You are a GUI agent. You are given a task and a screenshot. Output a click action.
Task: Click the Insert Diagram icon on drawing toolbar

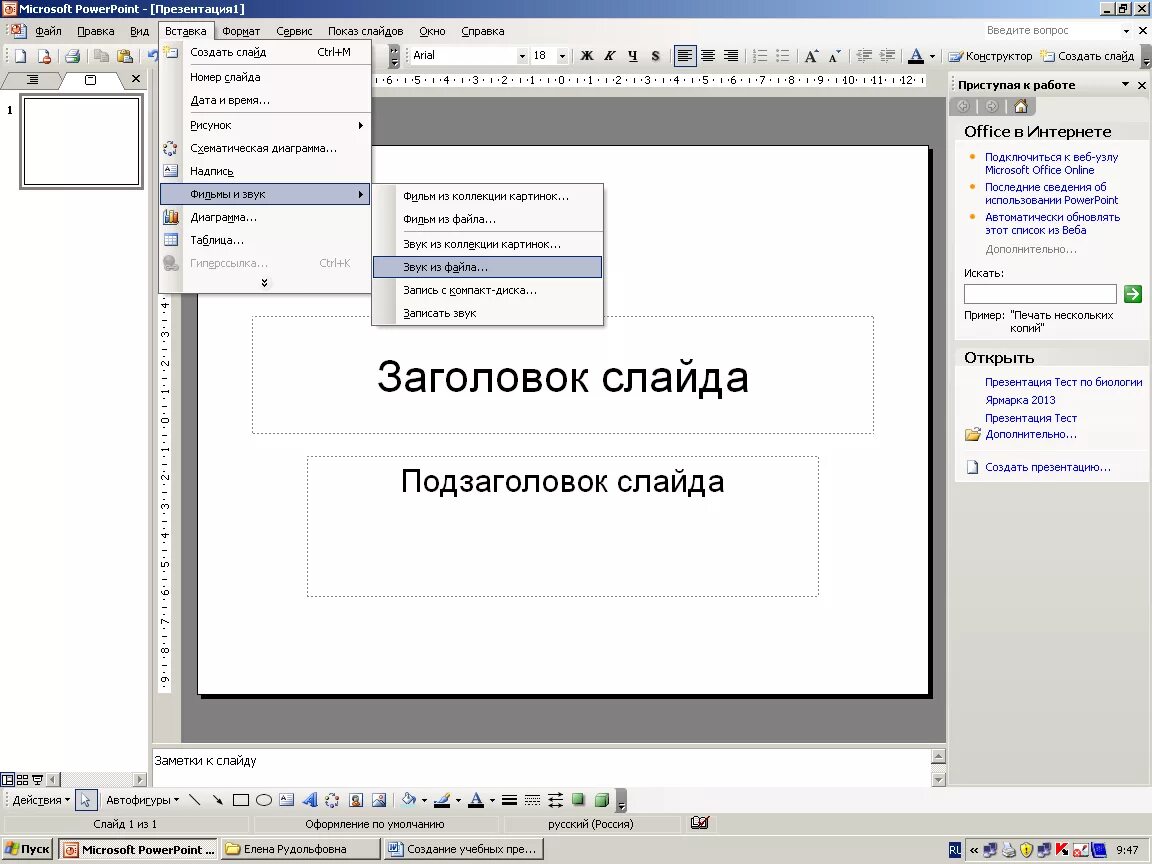click(330, 800)
